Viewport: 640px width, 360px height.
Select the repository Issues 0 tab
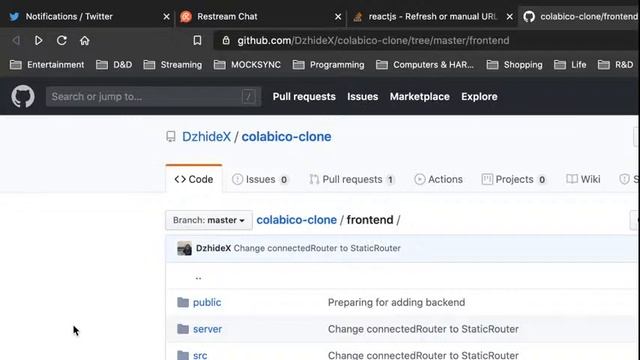click(260, 179)
